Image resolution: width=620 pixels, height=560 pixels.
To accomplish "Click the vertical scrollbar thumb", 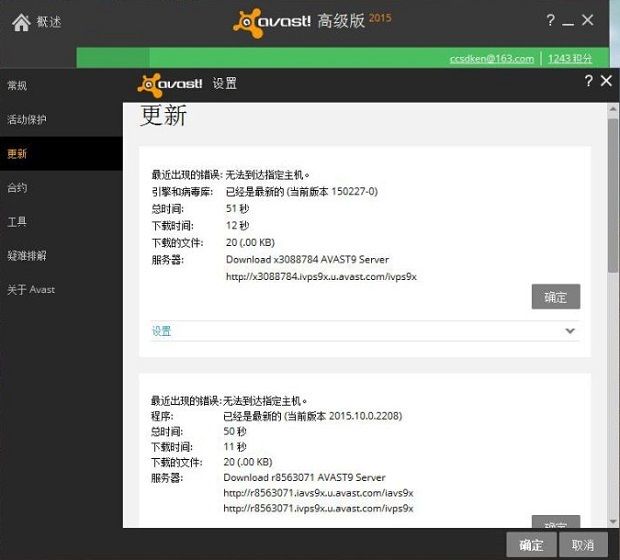I will pos(613,195).
